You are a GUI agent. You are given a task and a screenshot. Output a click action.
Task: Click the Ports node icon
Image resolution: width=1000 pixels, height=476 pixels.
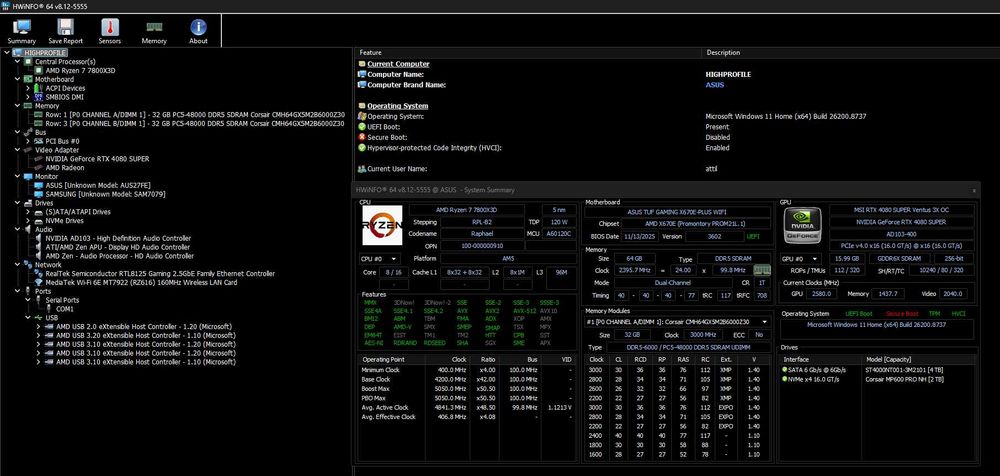point(28,291)
